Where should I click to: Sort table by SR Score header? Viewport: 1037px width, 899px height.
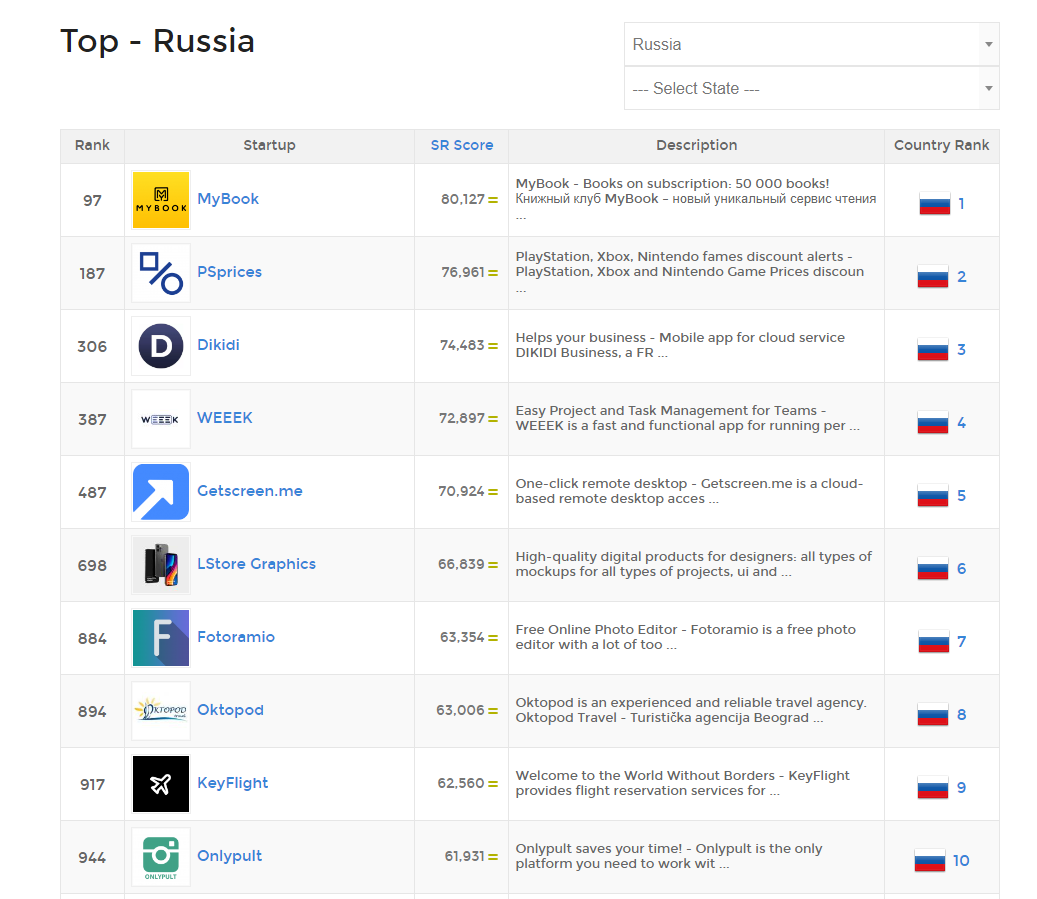462,145
